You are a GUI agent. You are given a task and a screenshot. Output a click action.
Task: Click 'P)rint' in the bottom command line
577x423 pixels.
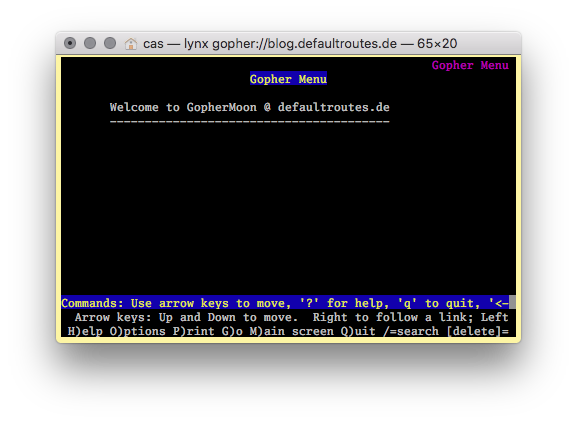[x=194, y=331]
